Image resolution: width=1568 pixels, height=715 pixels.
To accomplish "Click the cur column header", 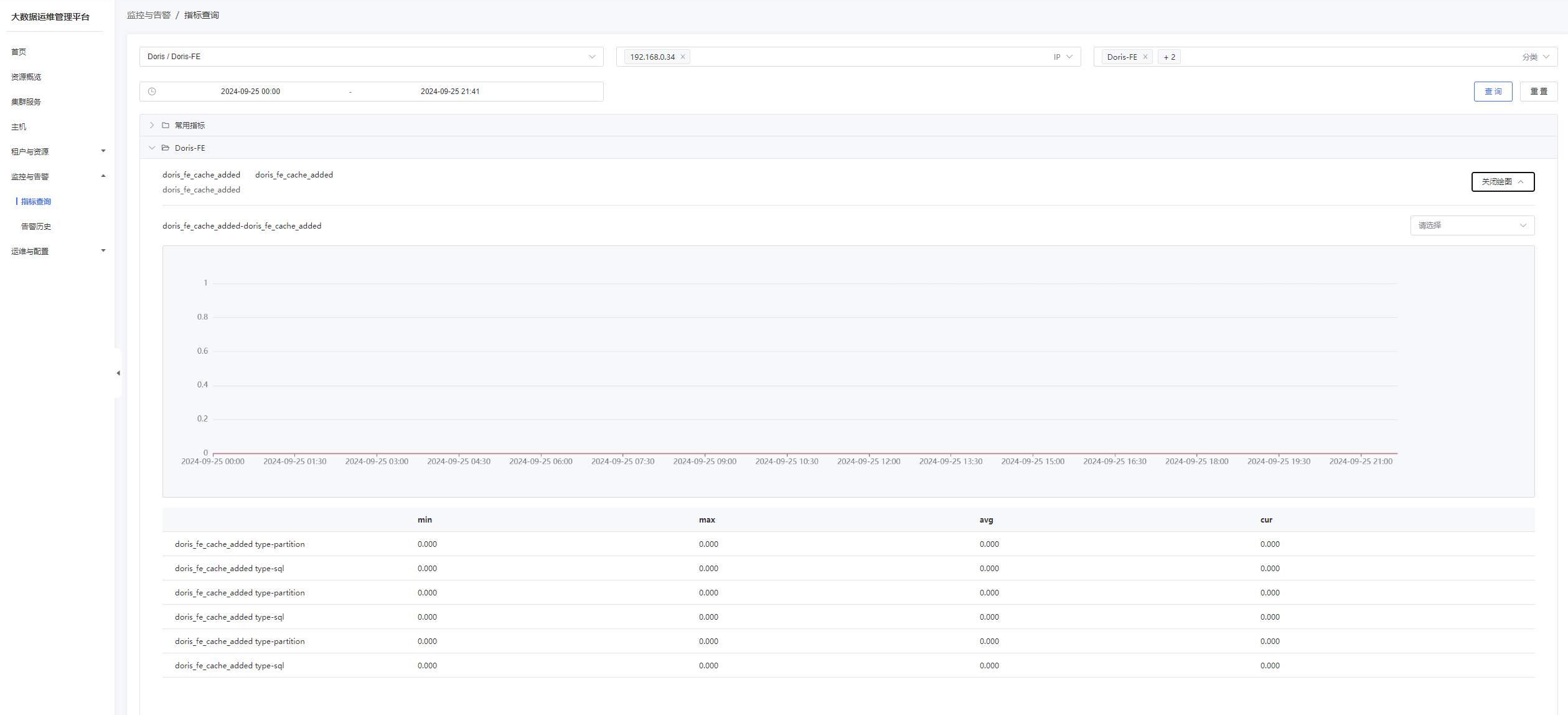I will [1266, 520].
